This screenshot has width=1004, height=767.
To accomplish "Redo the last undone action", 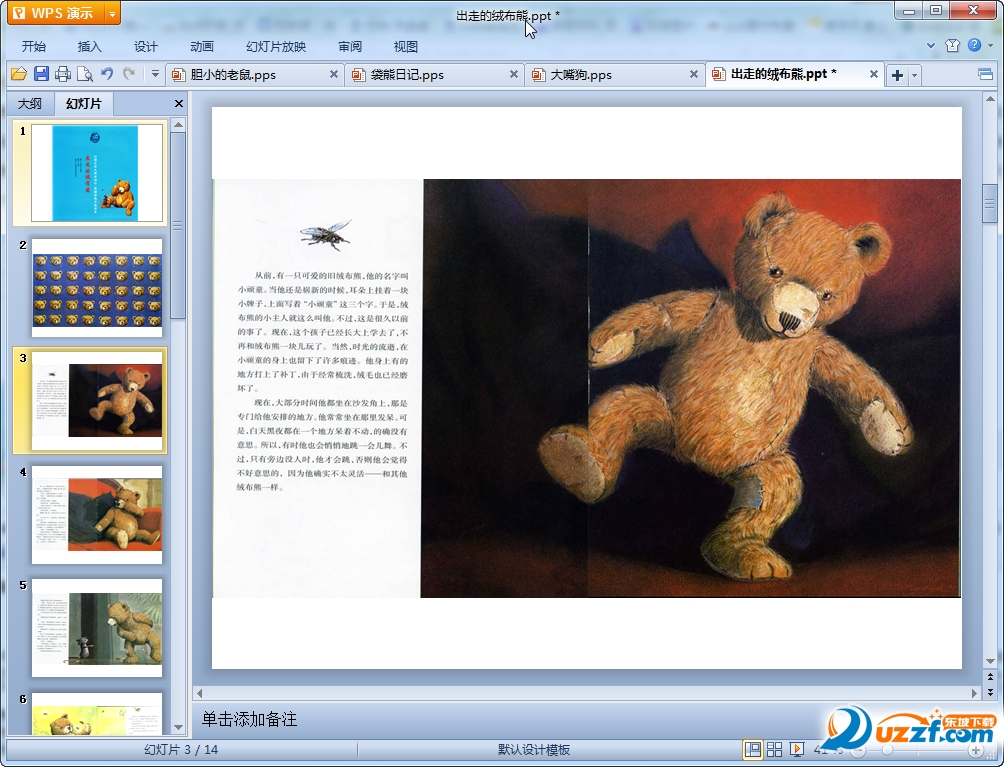I will (129, 74).
